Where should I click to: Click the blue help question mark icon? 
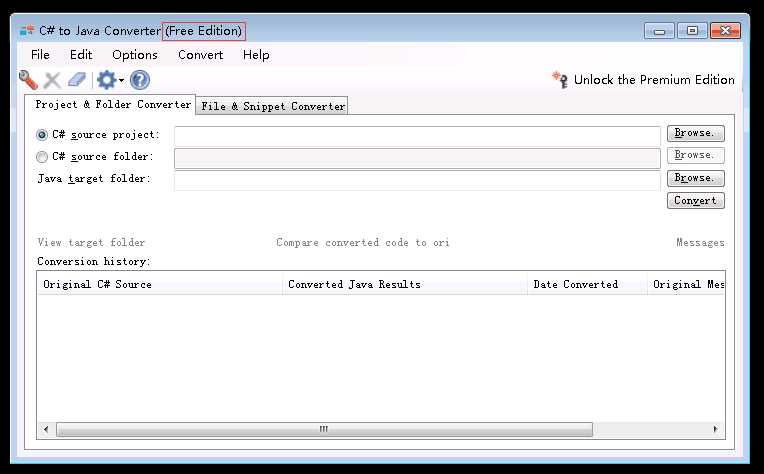tap(140, 80)
